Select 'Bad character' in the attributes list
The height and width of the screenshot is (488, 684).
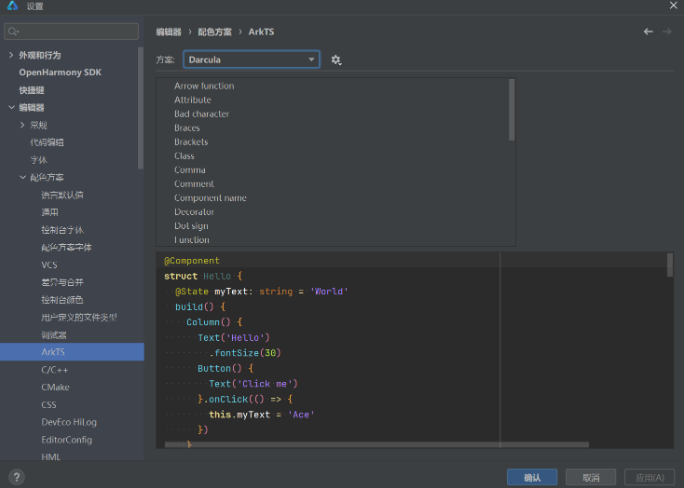click(x=202, y=114)
